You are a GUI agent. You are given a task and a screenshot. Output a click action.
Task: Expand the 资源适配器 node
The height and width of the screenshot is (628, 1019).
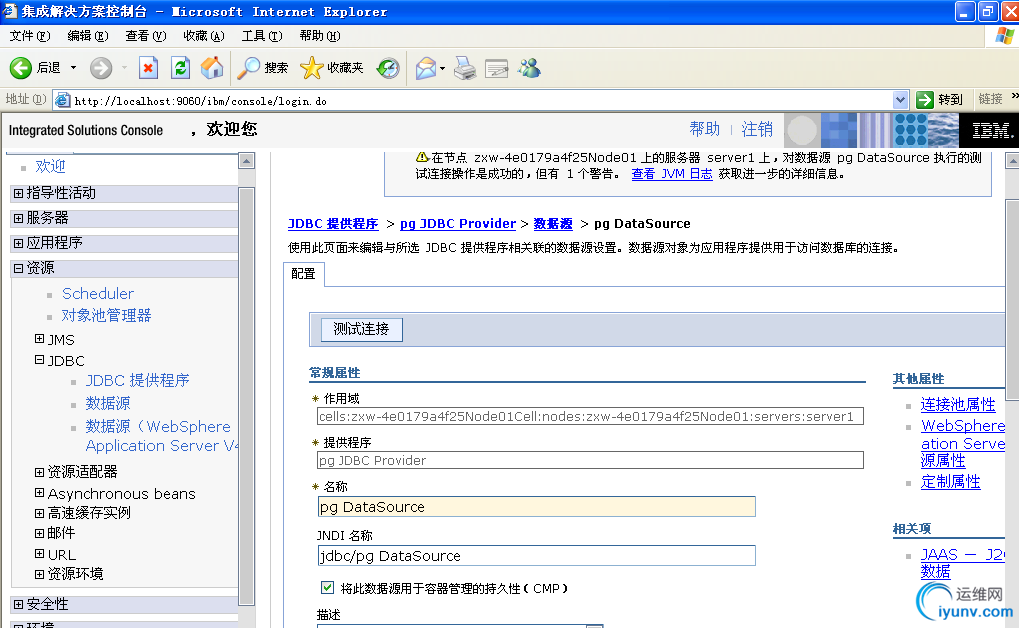click(x=40, y=472)
